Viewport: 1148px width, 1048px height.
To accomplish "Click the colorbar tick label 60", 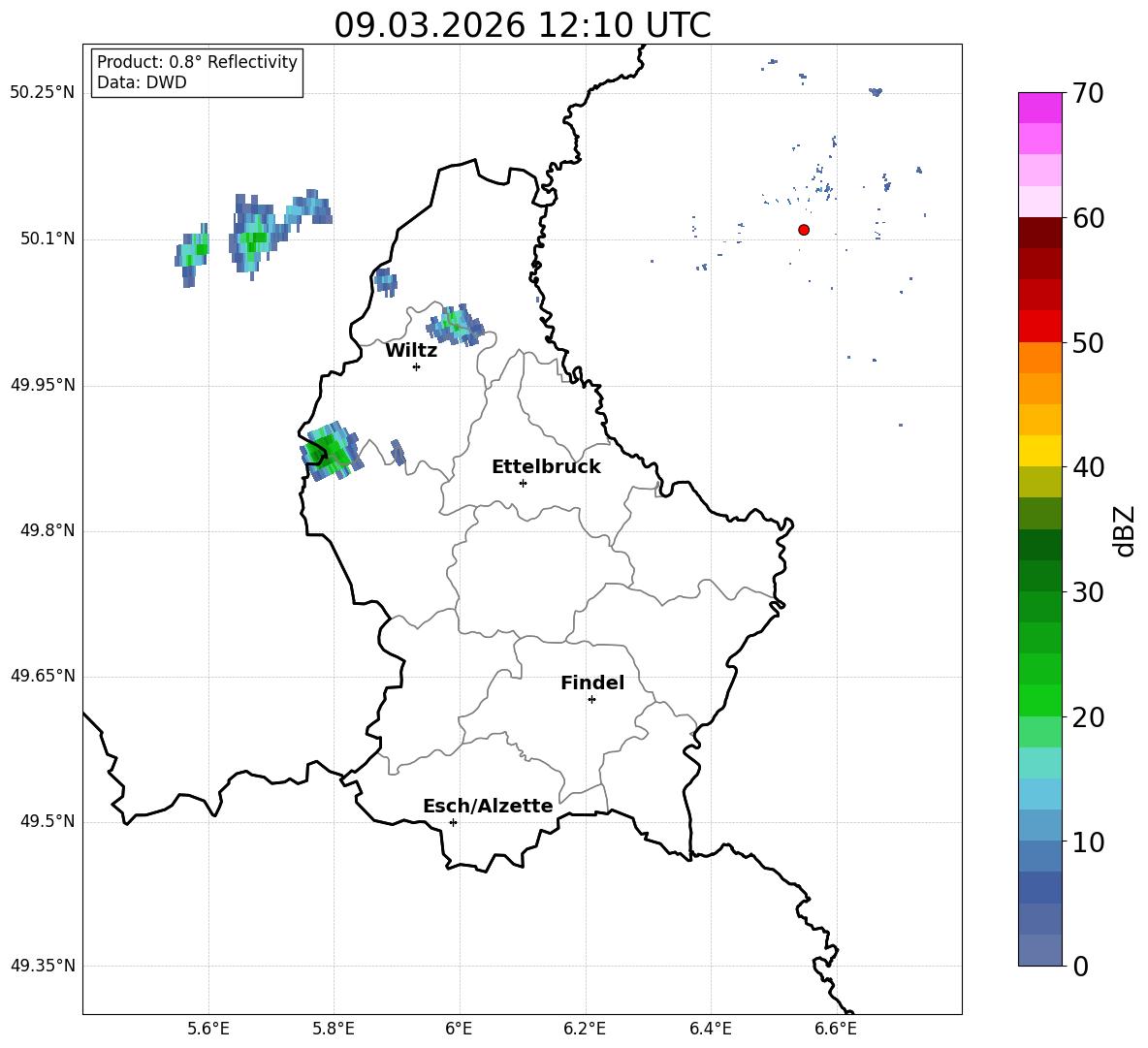I will click(x=1088, y=218).
